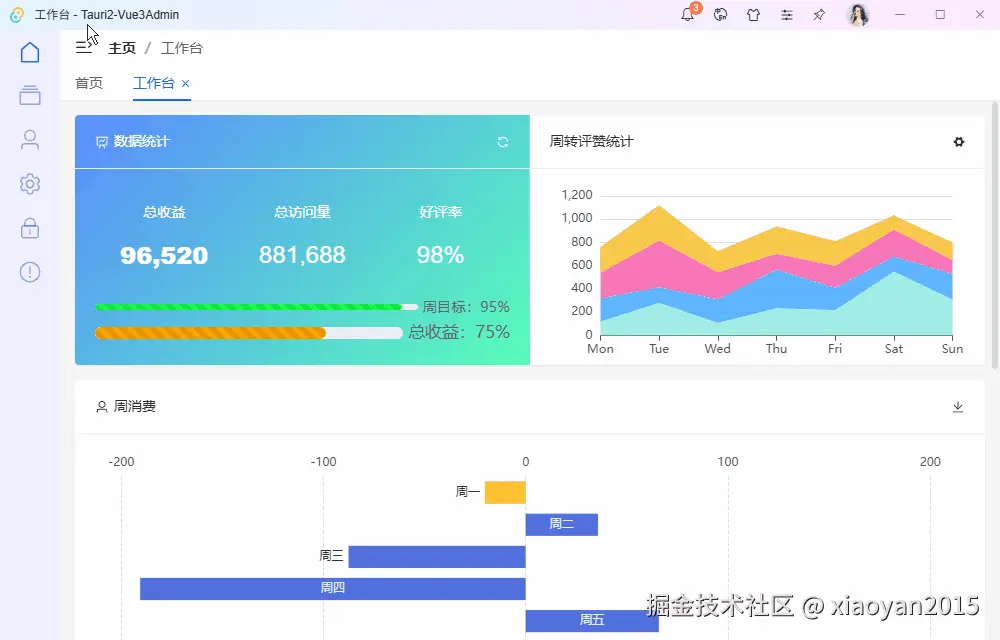1000x640 pixels.
Task: Open the language switcher icon in titlebar
Action: point(720,15)
